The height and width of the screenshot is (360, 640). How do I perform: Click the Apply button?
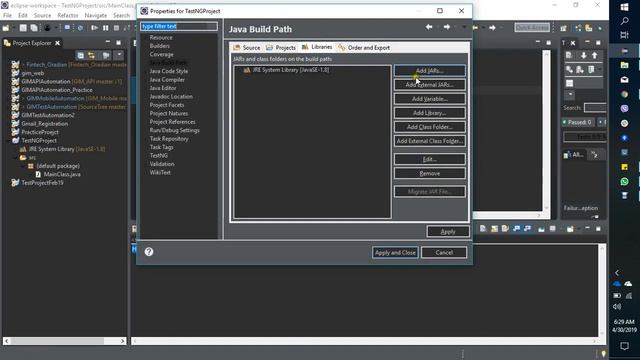point(448,231)
